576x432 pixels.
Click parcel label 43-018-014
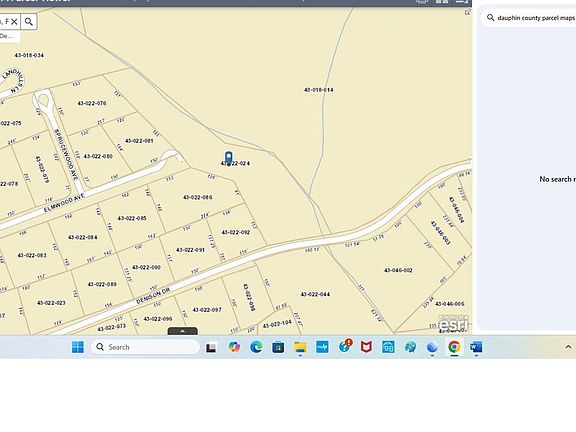[319, 90]
